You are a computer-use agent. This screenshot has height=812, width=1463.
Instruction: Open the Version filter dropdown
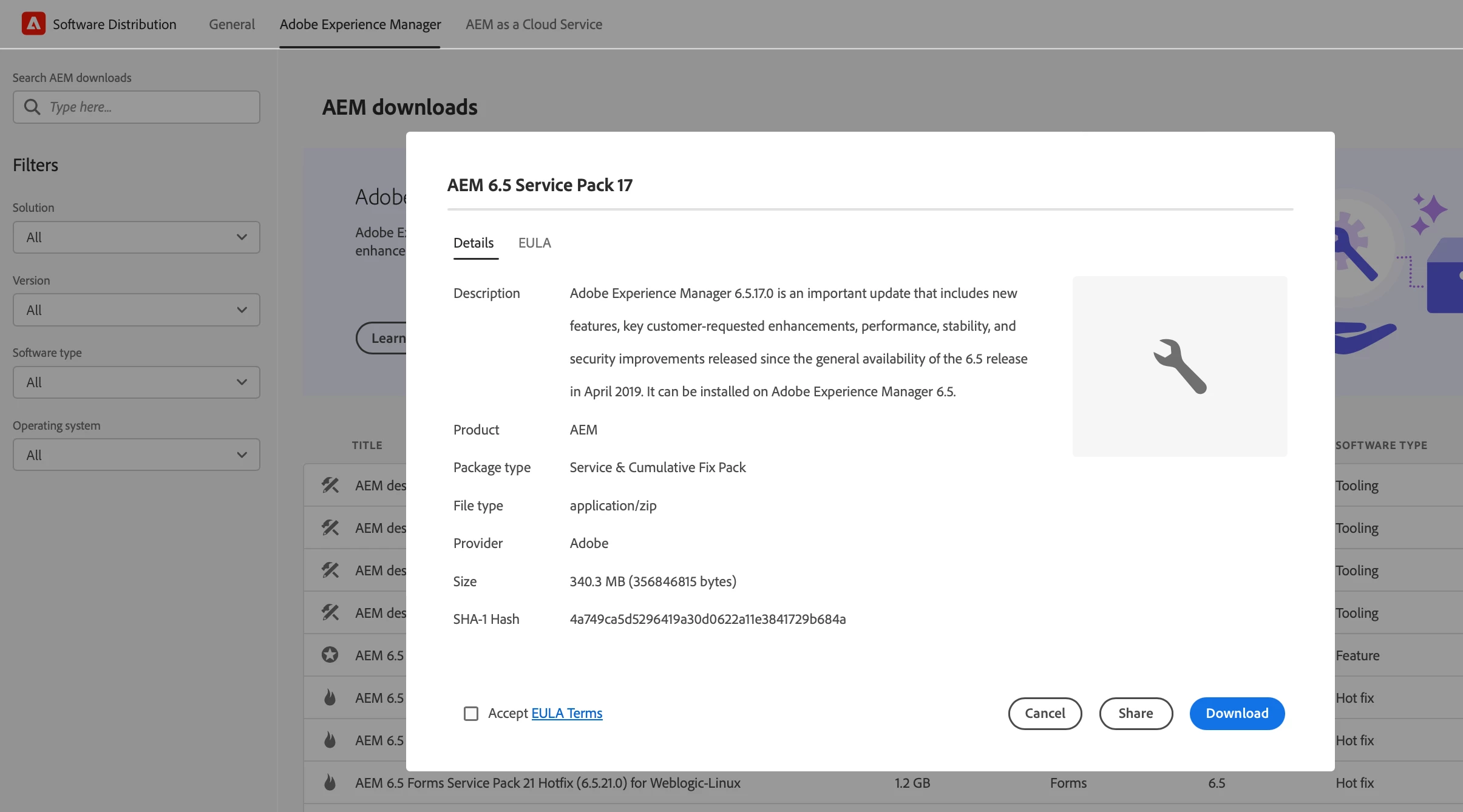coord(137,310)
